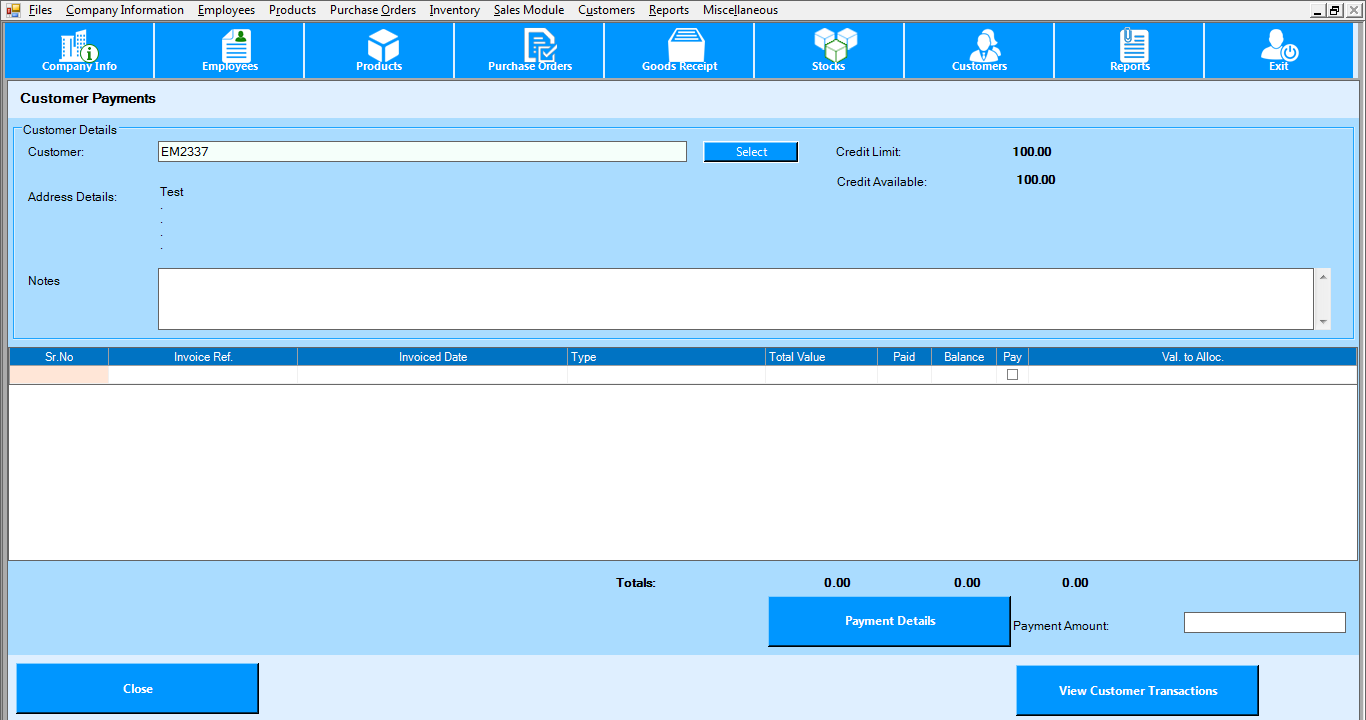Viewport: 1366px width, 720px height.
Task: Click View Customer Transactions button
Action: [x=1137, y=691]
